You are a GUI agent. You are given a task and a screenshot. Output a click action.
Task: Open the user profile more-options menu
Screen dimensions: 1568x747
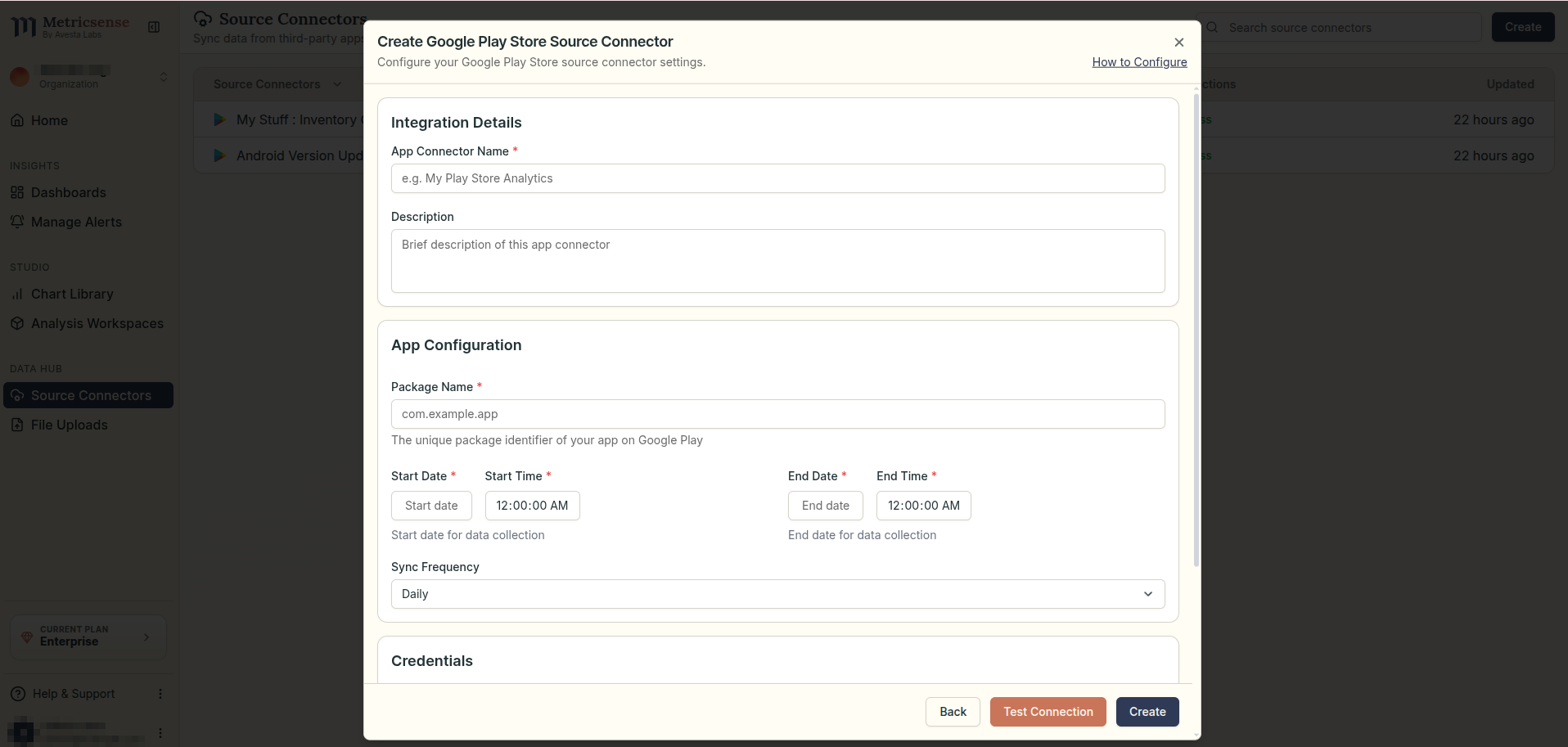(x=160, y=733)
